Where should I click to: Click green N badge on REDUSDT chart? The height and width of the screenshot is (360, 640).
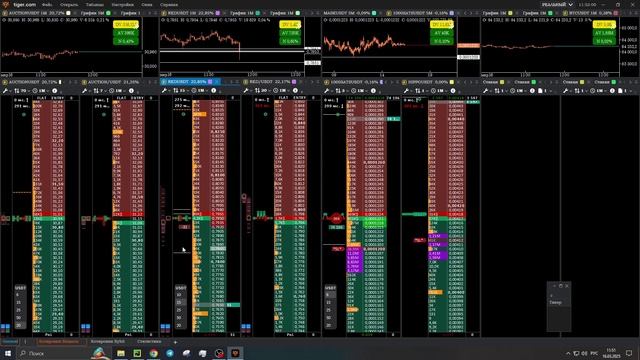(290, 41)
